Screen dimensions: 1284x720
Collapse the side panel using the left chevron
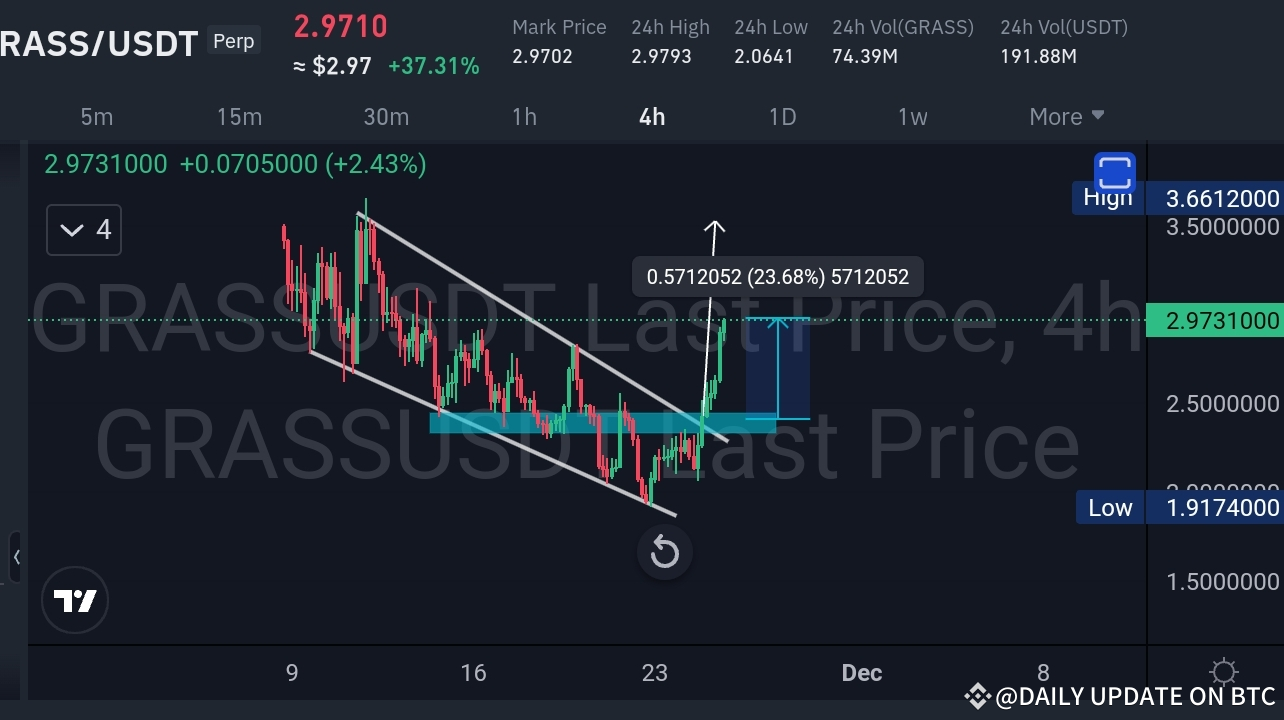pyautogui.click(x=17, y=558)
